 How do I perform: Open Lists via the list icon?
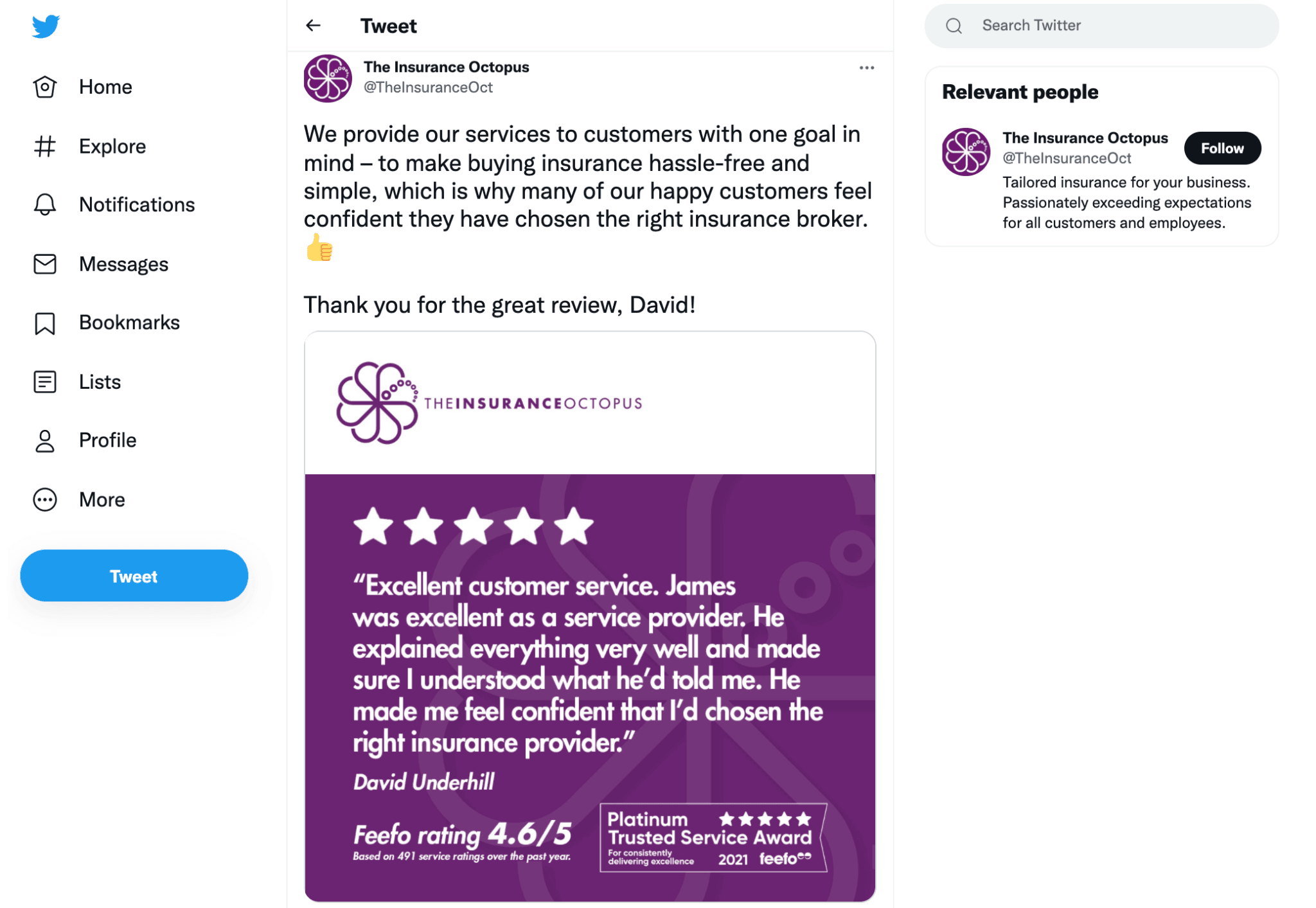44,382
